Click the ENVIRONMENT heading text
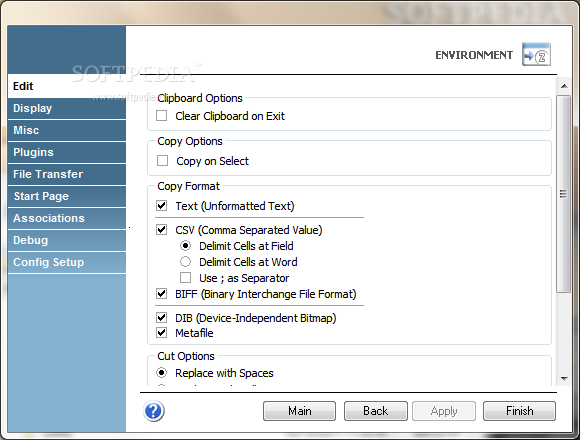 pyautogui.click(x=474, y=55)
